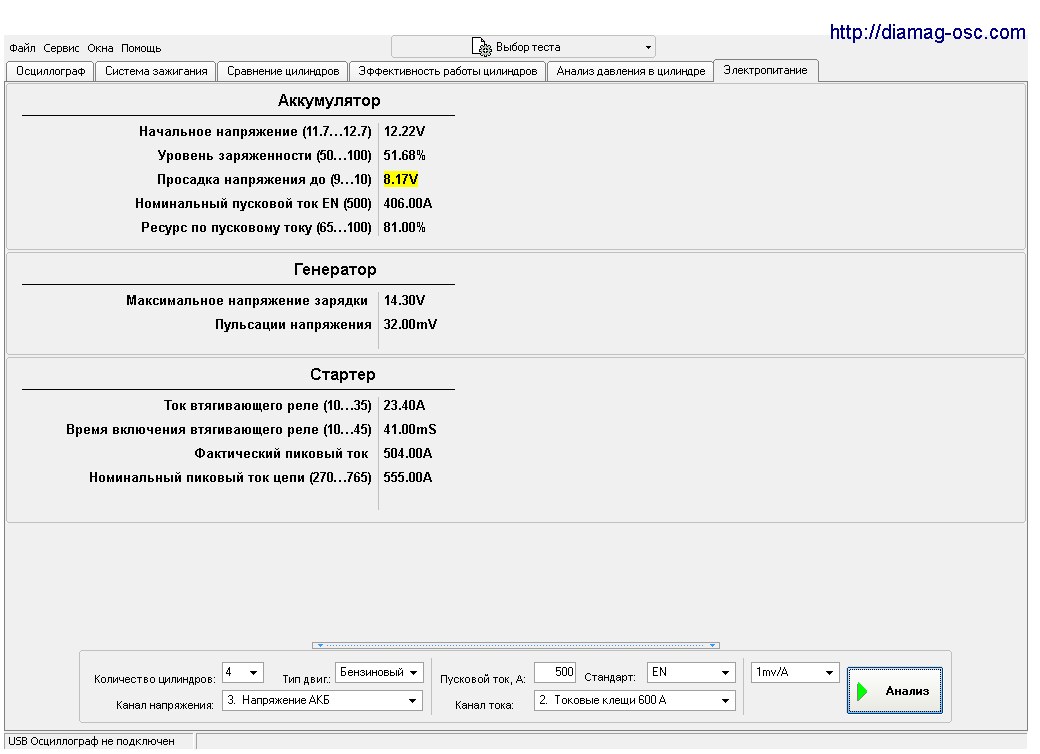Click the green play arrow on Анализ
This screenshot has width=1040, height=754.
point(862,691)
